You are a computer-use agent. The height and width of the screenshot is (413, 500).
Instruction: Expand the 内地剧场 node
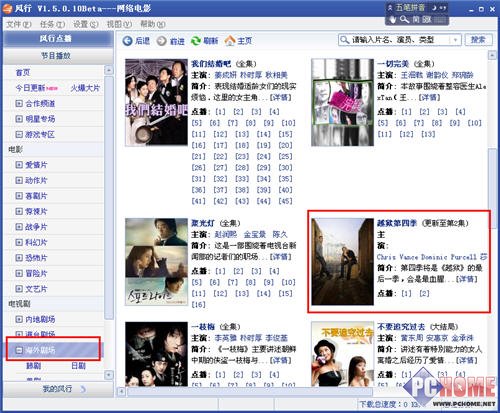(x=19, y=319)
